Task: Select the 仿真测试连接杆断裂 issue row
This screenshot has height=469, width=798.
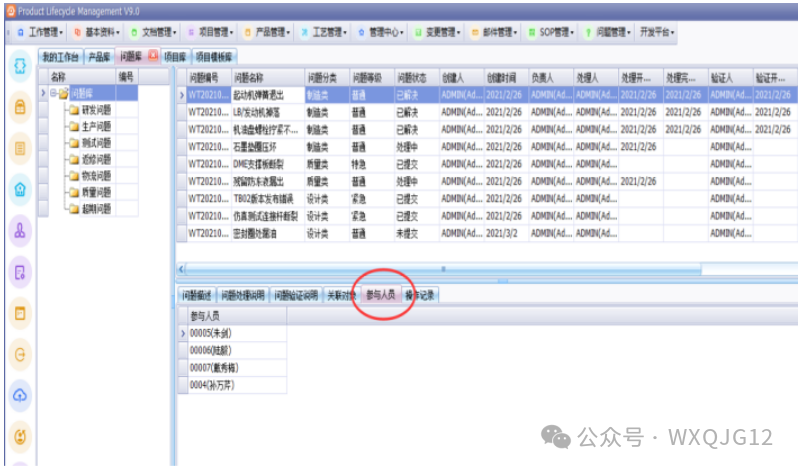Action: [487, 216]
